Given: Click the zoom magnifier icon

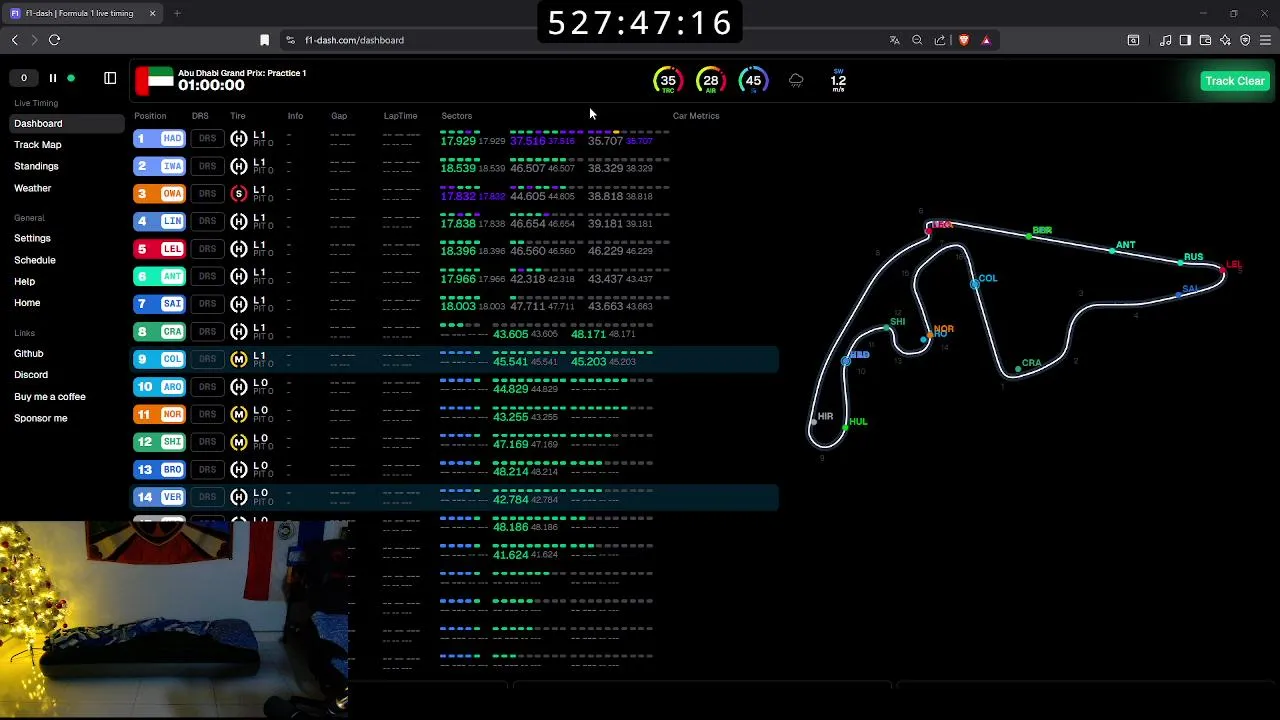Looking at the screenshot, I should [x=917, y=40].
